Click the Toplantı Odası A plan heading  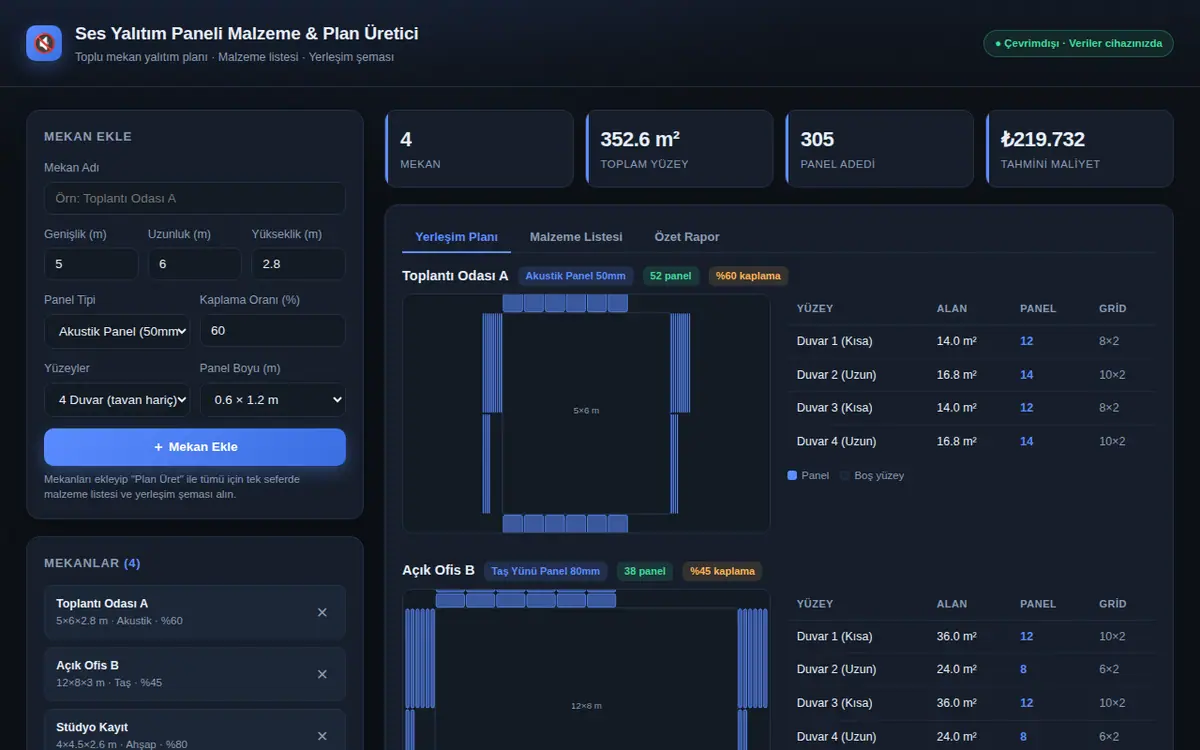(455, 276)
